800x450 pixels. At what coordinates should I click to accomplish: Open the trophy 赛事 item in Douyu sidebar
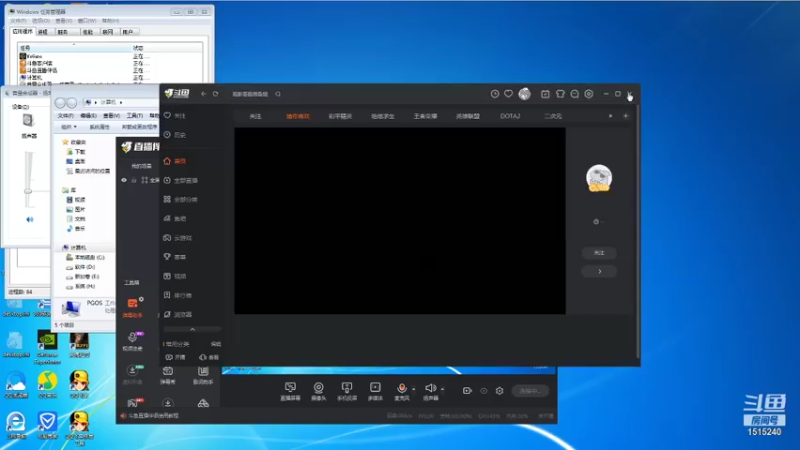tap(174, 257)
